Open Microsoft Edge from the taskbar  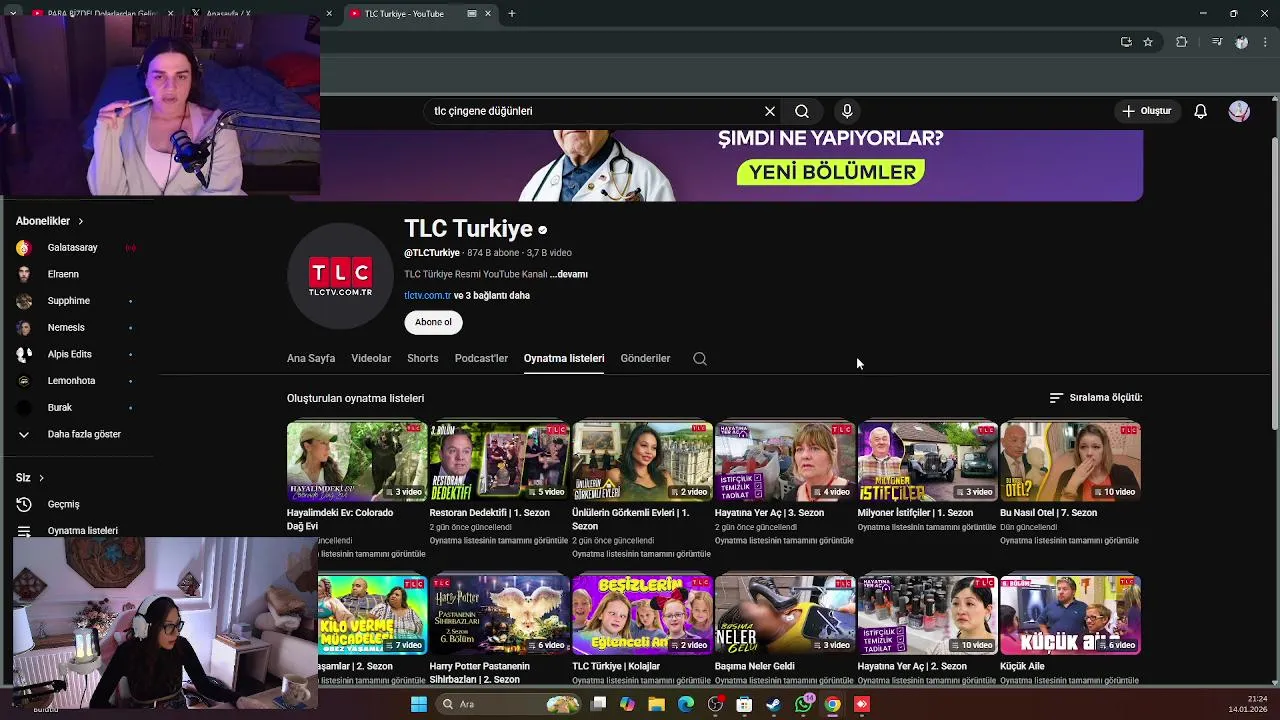(x=686, y=704)
